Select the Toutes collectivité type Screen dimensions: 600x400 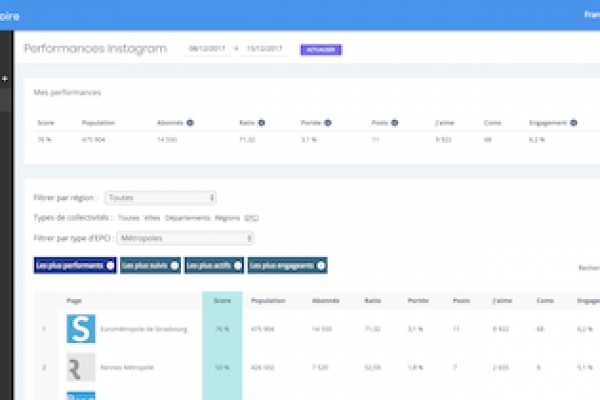[128, 218]
